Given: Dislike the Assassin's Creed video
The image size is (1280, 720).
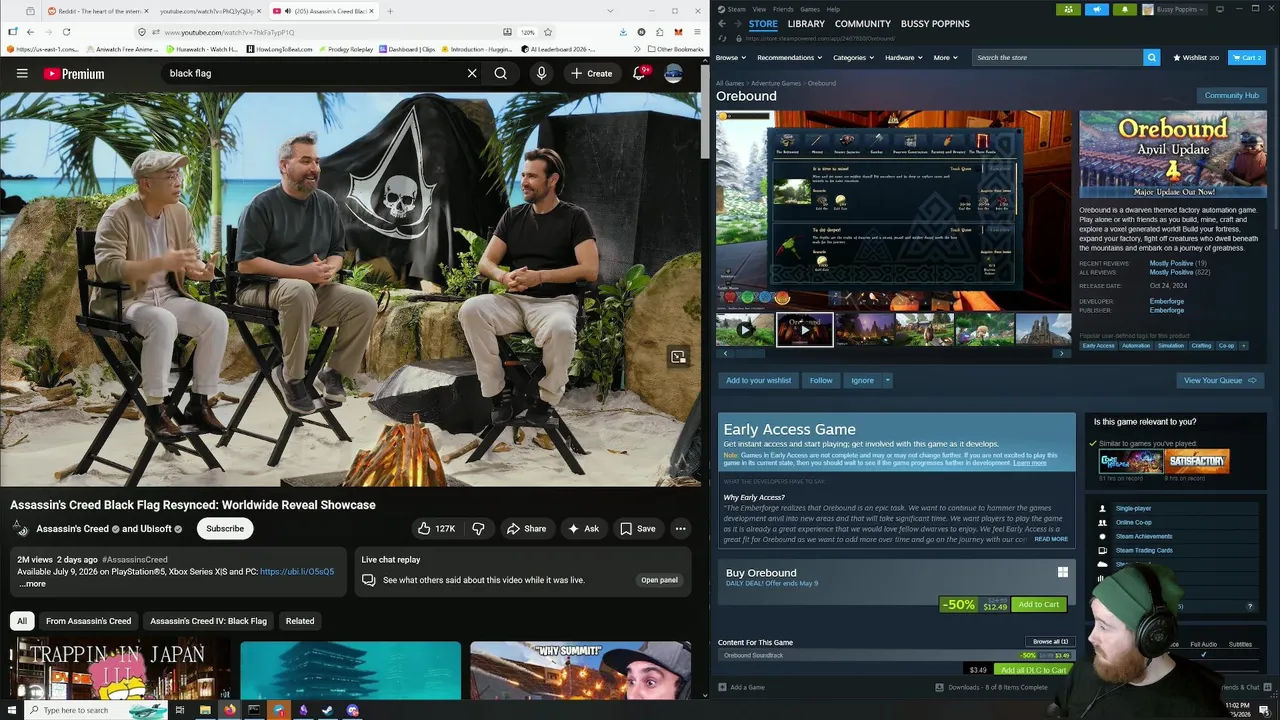Looking at the screenshot, I should 478,528.
